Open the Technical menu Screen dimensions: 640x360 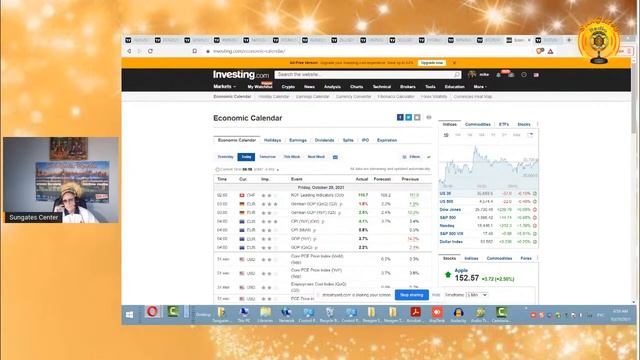click(382, 87)
